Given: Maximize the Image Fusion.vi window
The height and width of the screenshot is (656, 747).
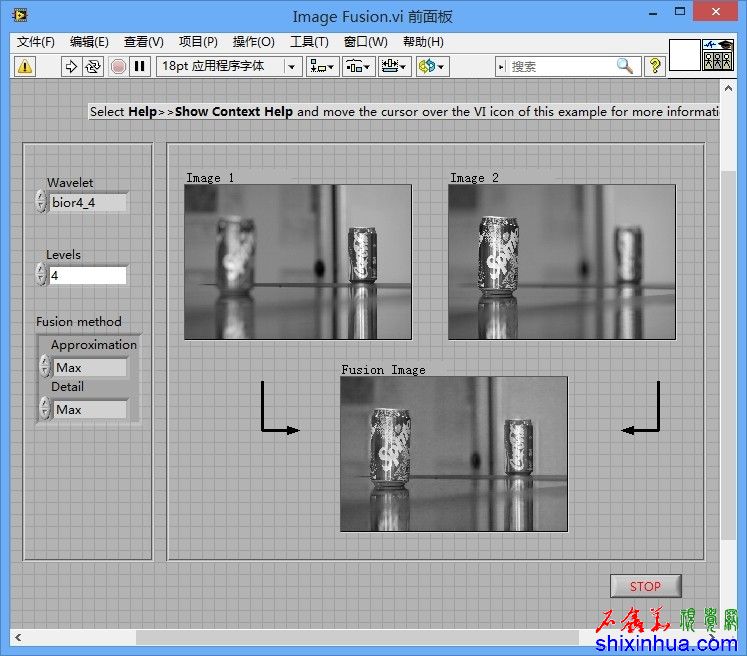Looking at the screenshot, I should point(680,11).
